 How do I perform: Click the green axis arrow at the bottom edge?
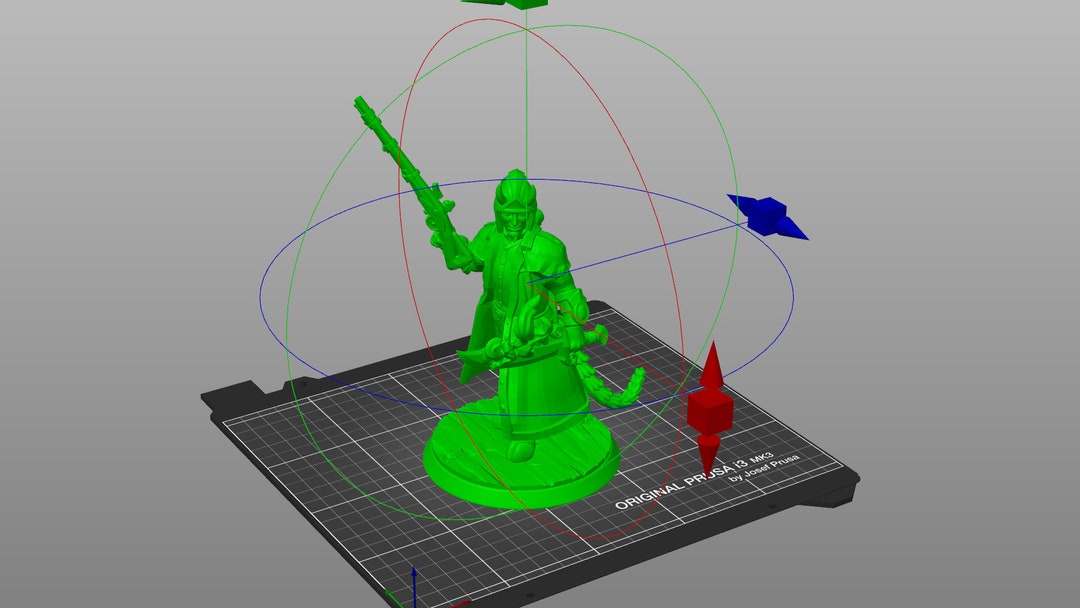coord(395,598)
